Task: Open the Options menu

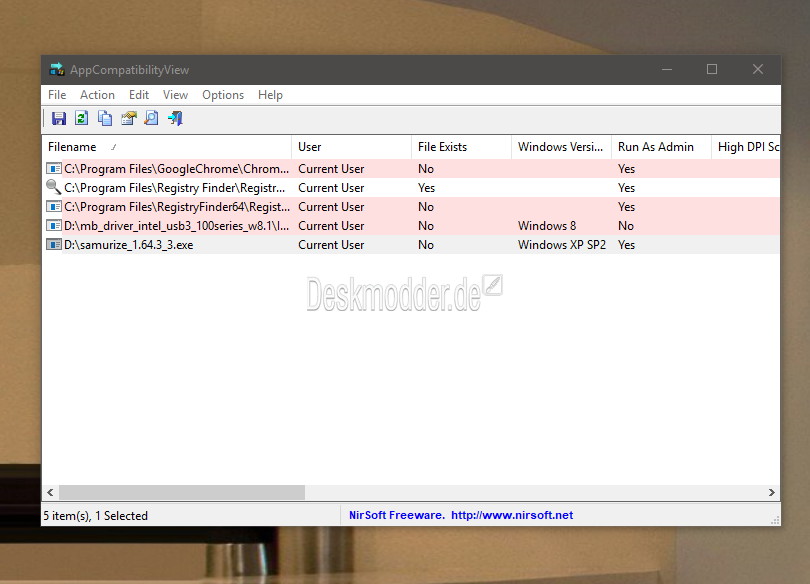Action: tap(223, 95)
